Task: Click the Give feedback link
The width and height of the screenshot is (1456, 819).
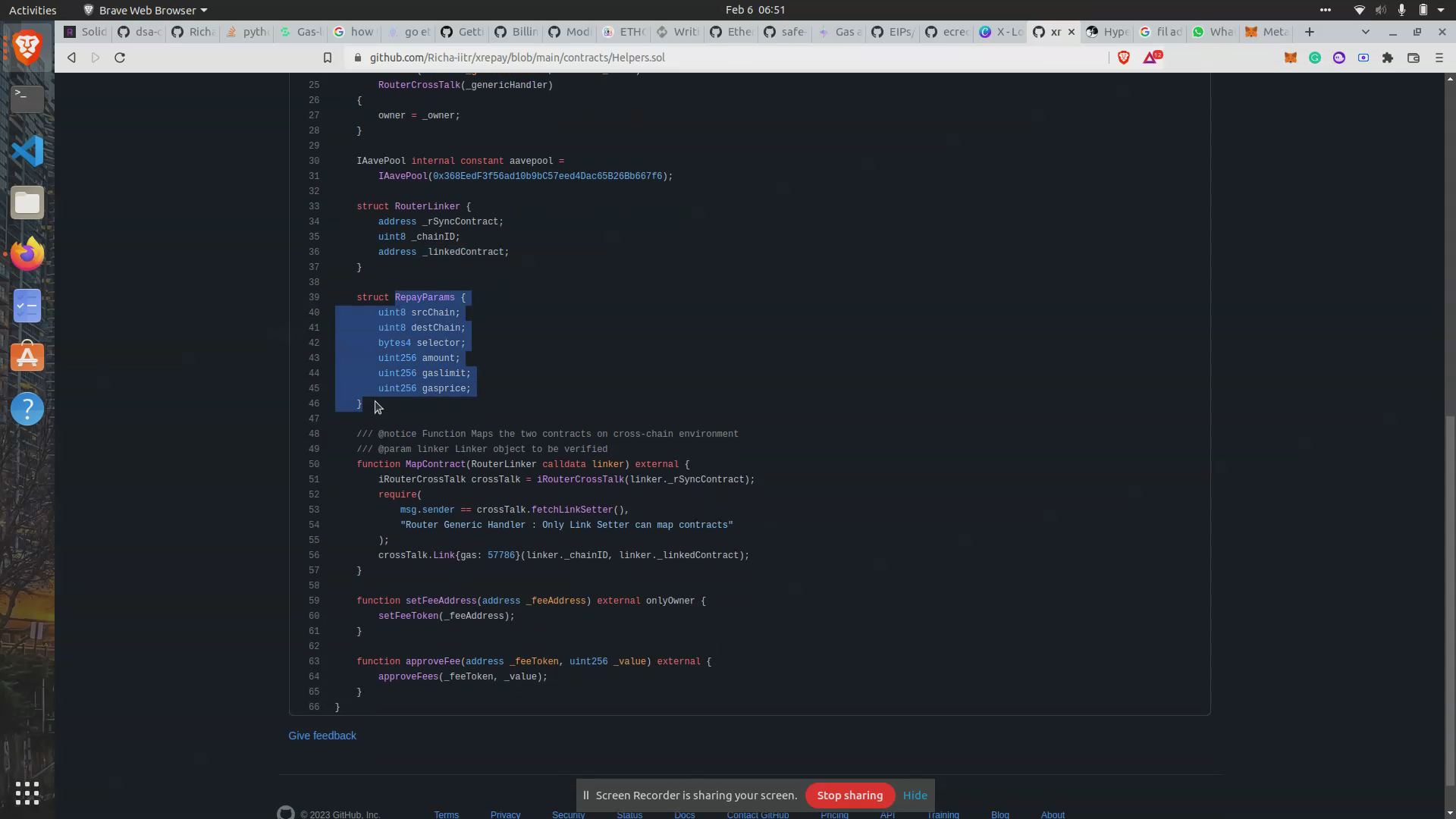Action: click(322, 736)
